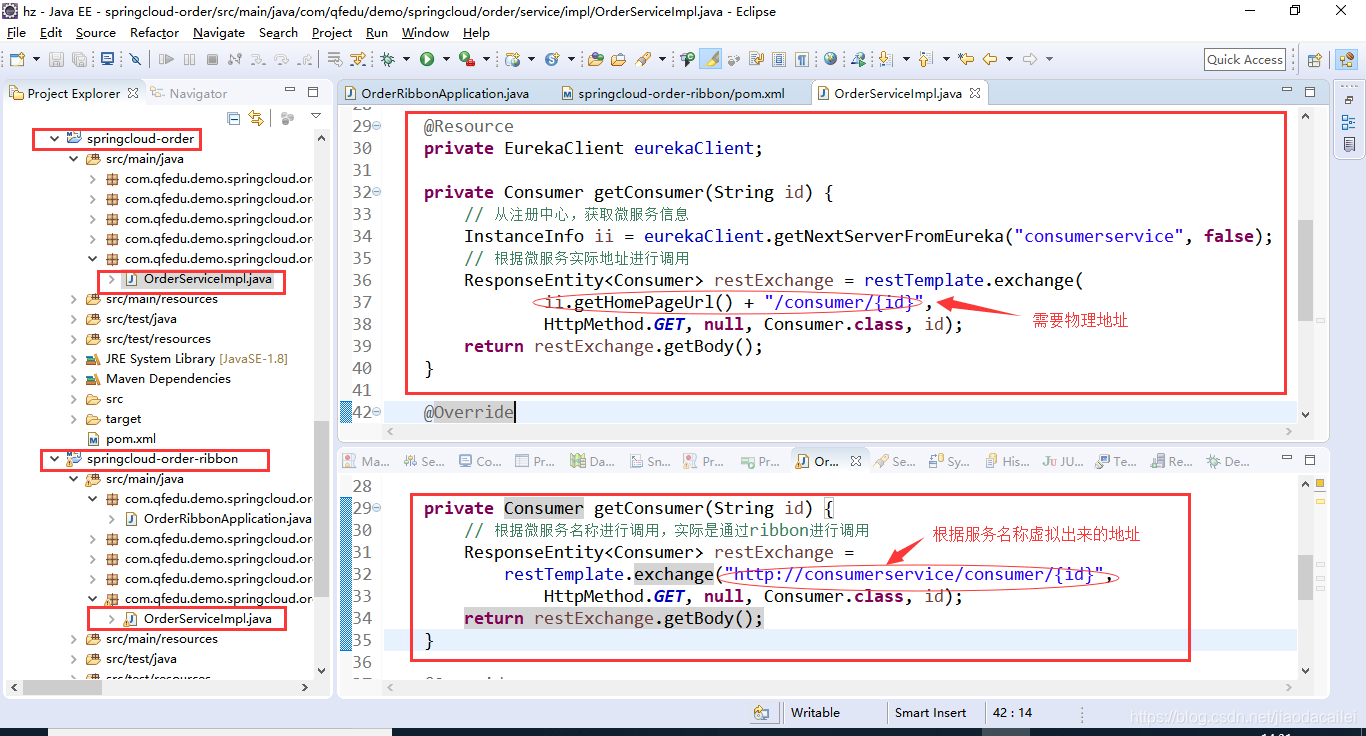The width and height of the screenshot is (1366, 736).
Task: Open the JU JUnit view tab
Action: click(1064, 461)
